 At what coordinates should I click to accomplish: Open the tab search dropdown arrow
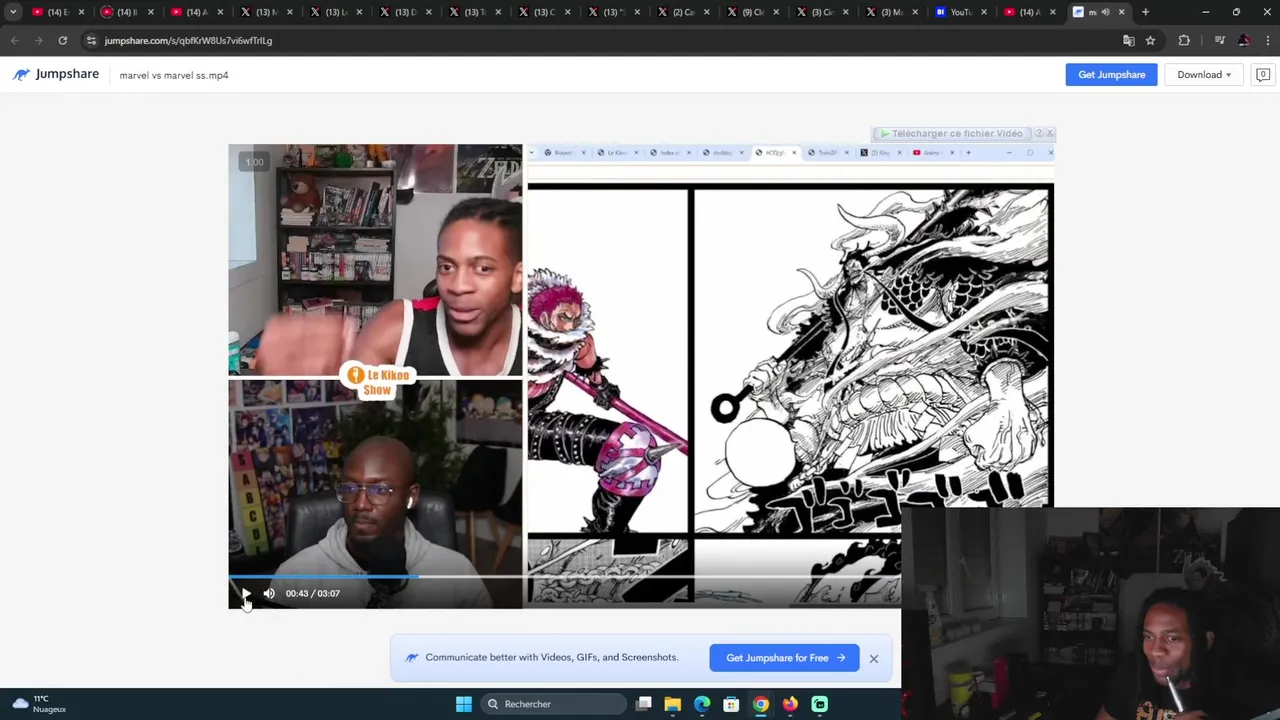coord(13,12)
